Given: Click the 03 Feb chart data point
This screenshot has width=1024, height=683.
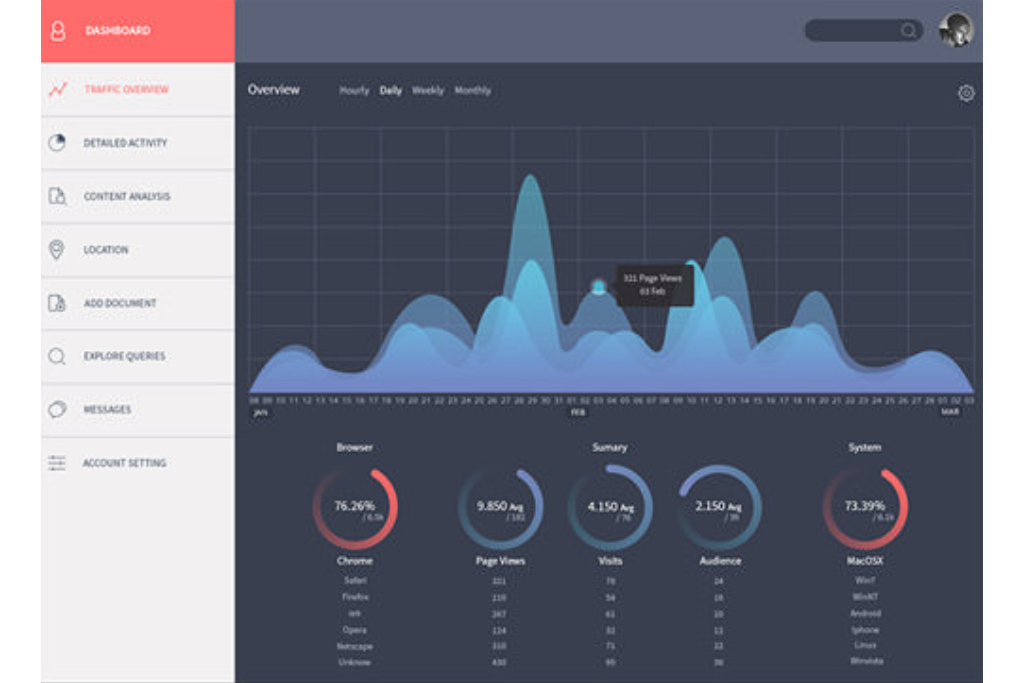Looking at the screenshot, I should (598, 287).
